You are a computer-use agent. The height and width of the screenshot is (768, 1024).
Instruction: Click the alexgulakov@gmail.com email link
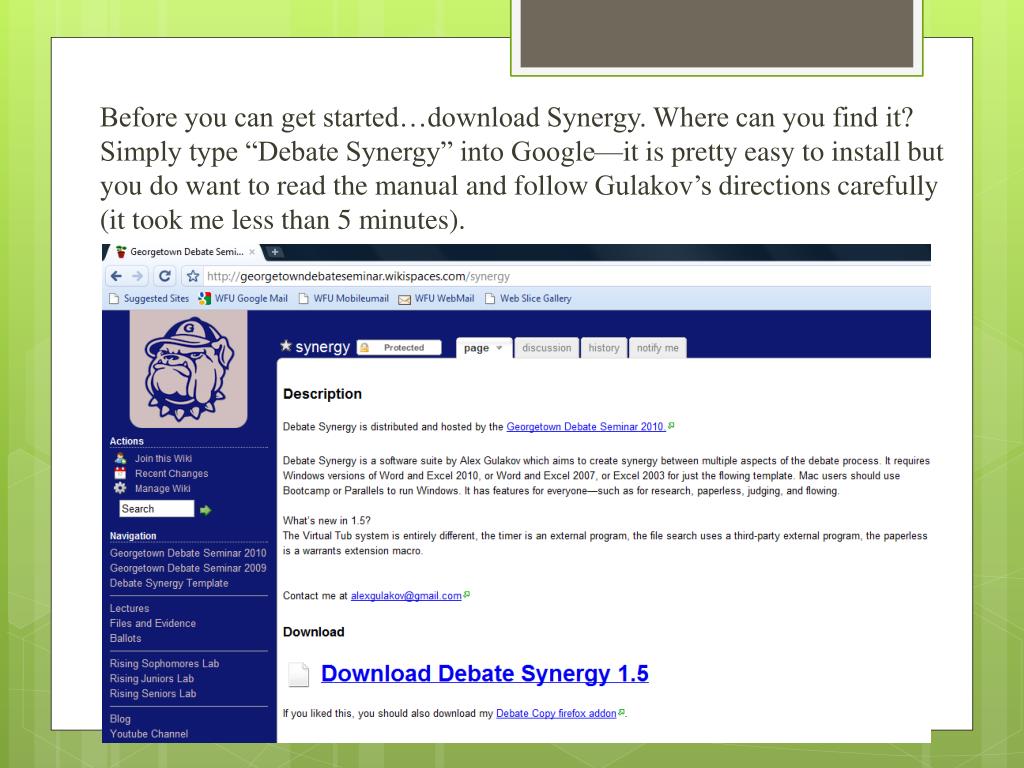(x=406, y=596)
